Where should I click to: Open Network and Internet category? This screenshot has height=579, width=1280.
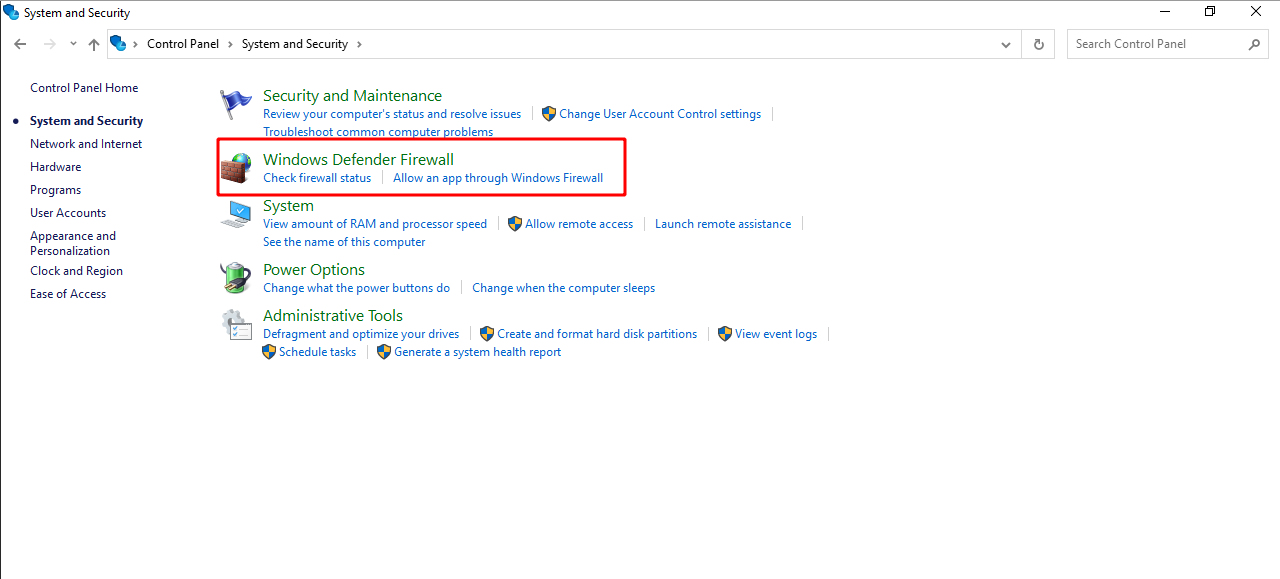click(86, 144)
